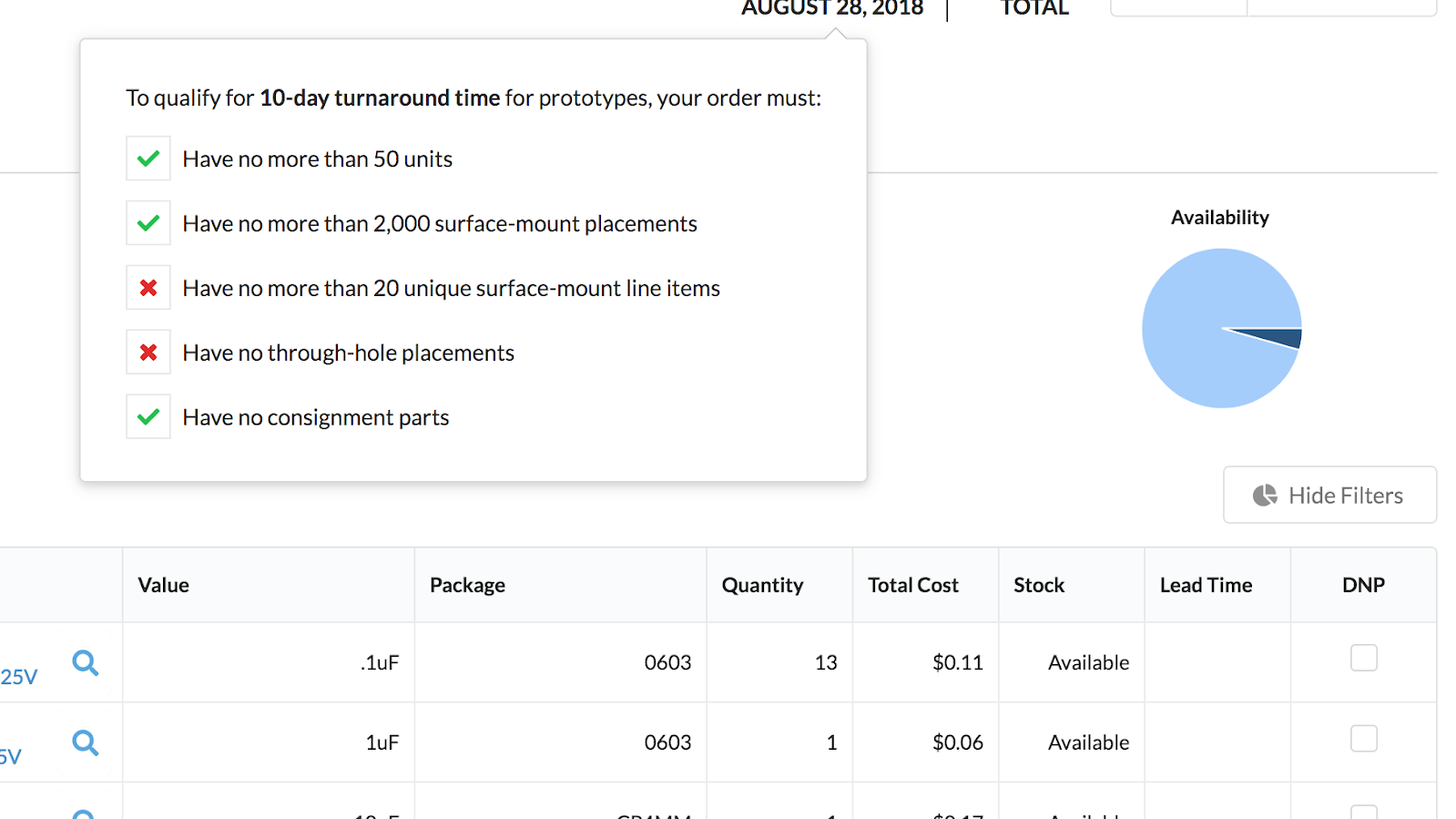Viewport: 1456px width, 819px height.
Task: Click red X for 20 unique line items
Action: [x=148, y=288]
